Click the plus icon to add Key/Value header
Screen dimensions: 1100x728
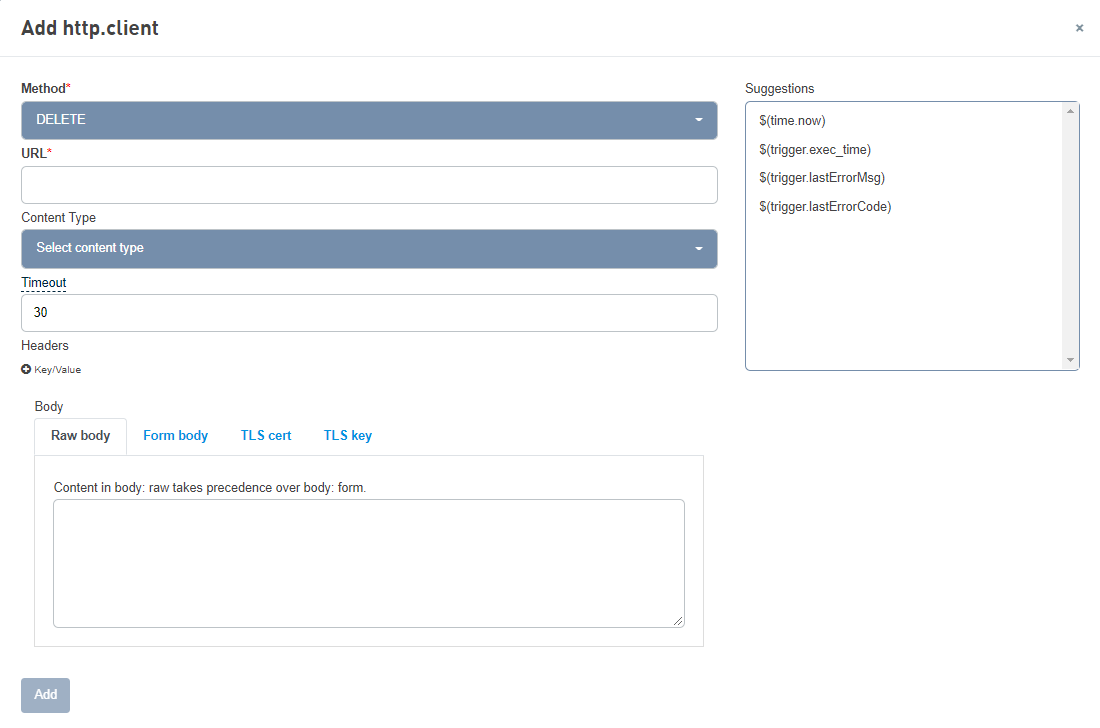26,370
